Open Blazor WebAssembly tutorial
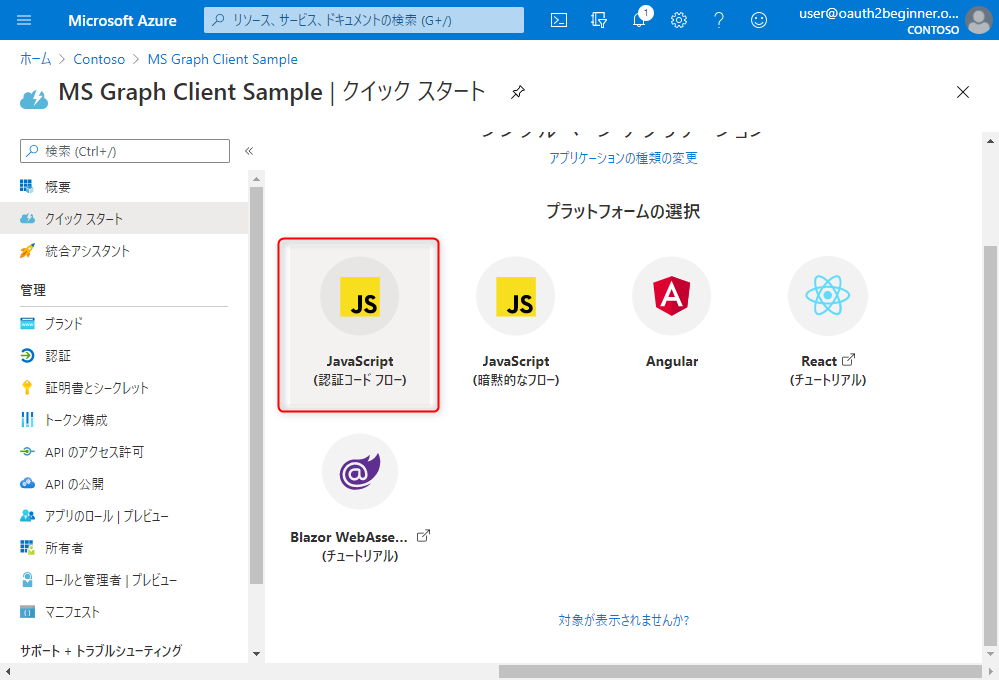999x680 pixels. [x=360, y=499]
